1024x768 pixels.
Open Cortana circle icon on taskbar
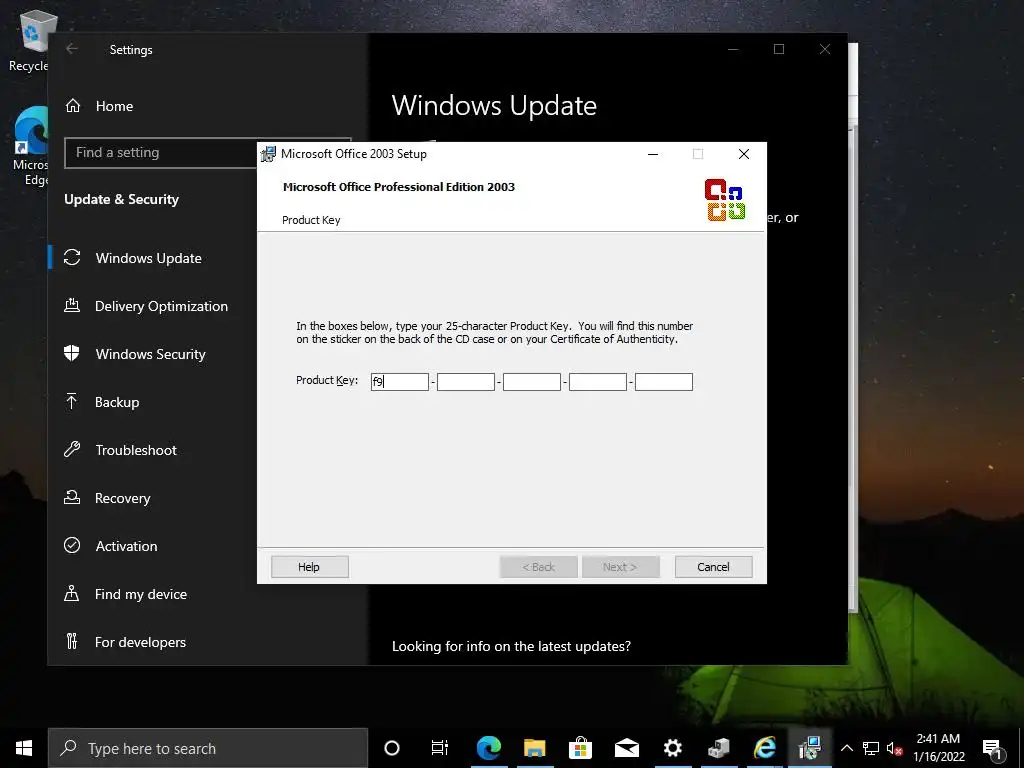click(392, 748)
